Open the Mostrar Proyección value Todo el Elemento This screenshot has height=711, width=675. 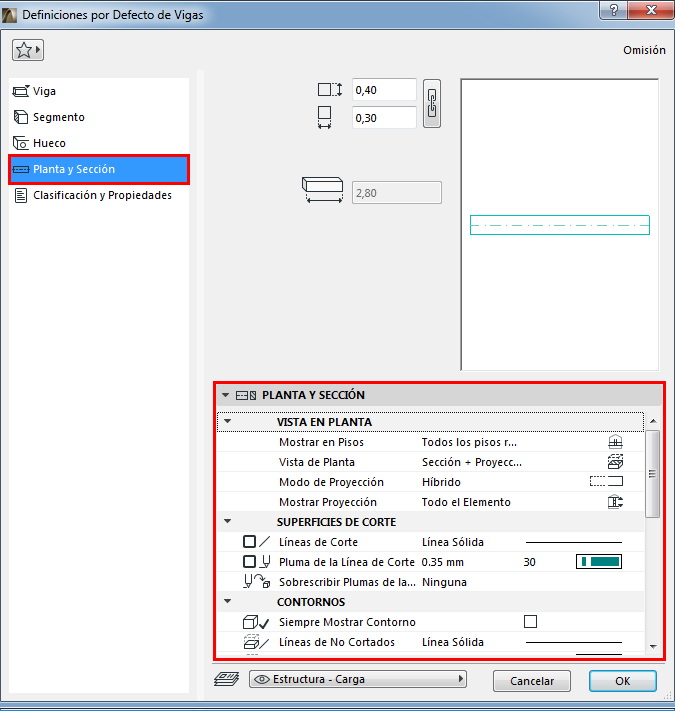(466, 502)
